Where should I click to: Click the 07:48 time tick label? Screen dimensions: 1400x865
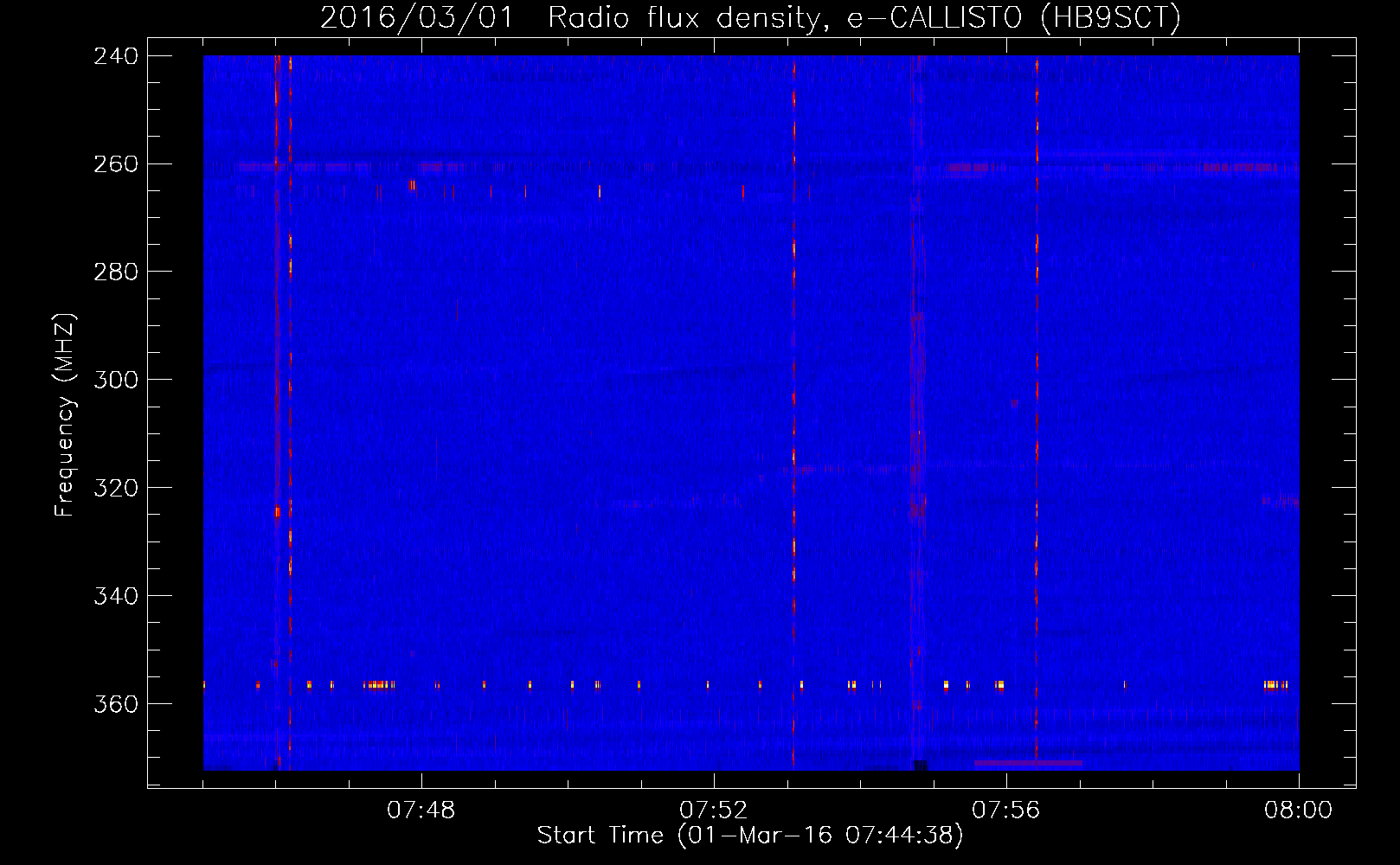pyautogui.click(x=421, y=811)
